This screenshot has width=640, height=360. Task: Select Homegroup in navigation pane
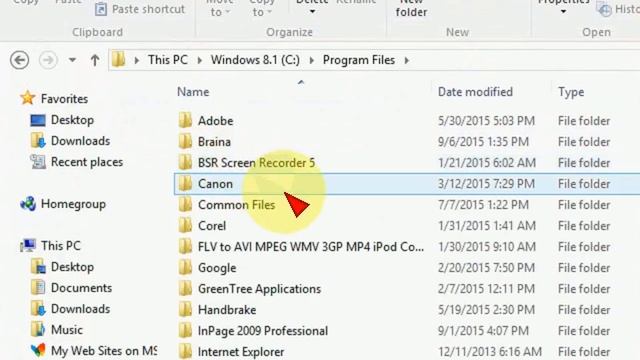point(73,204)
